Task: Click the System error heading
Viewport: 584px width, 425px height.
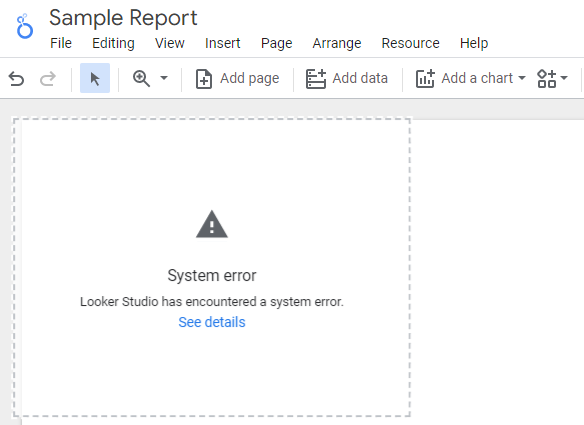Action: pos(212,276)
